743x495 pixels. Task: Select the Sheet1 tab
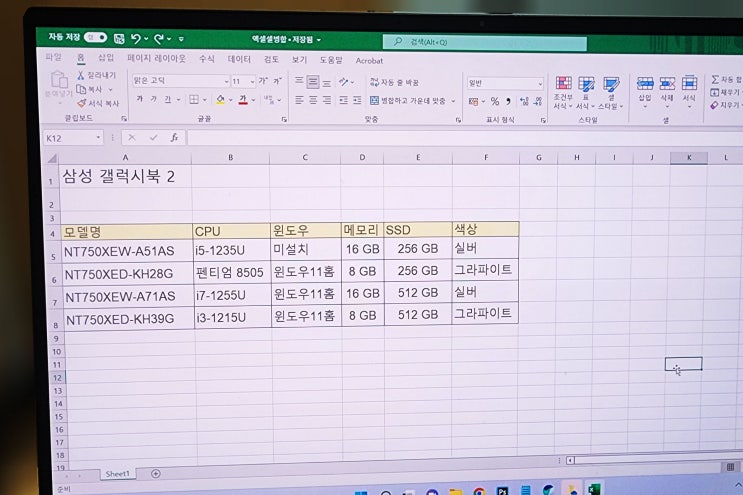[117, 474]
